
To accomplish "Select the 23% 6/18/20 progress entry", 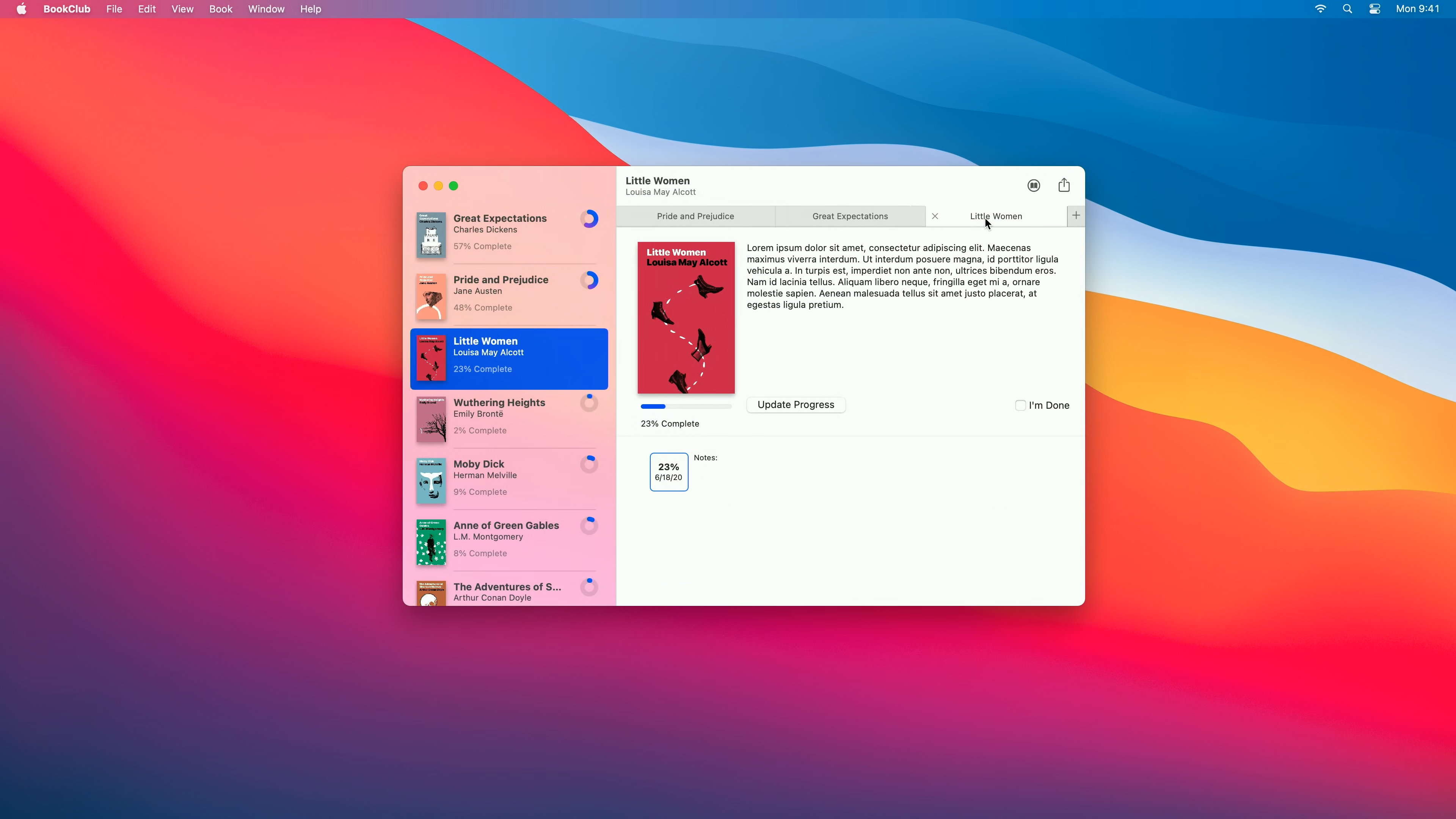I will coord(668,472).
